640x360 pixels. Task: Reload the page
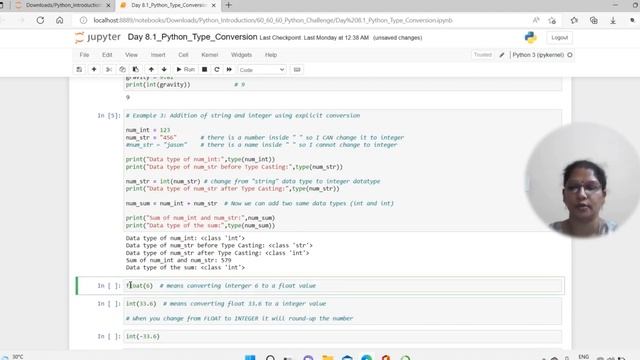[x=40, y=20]
